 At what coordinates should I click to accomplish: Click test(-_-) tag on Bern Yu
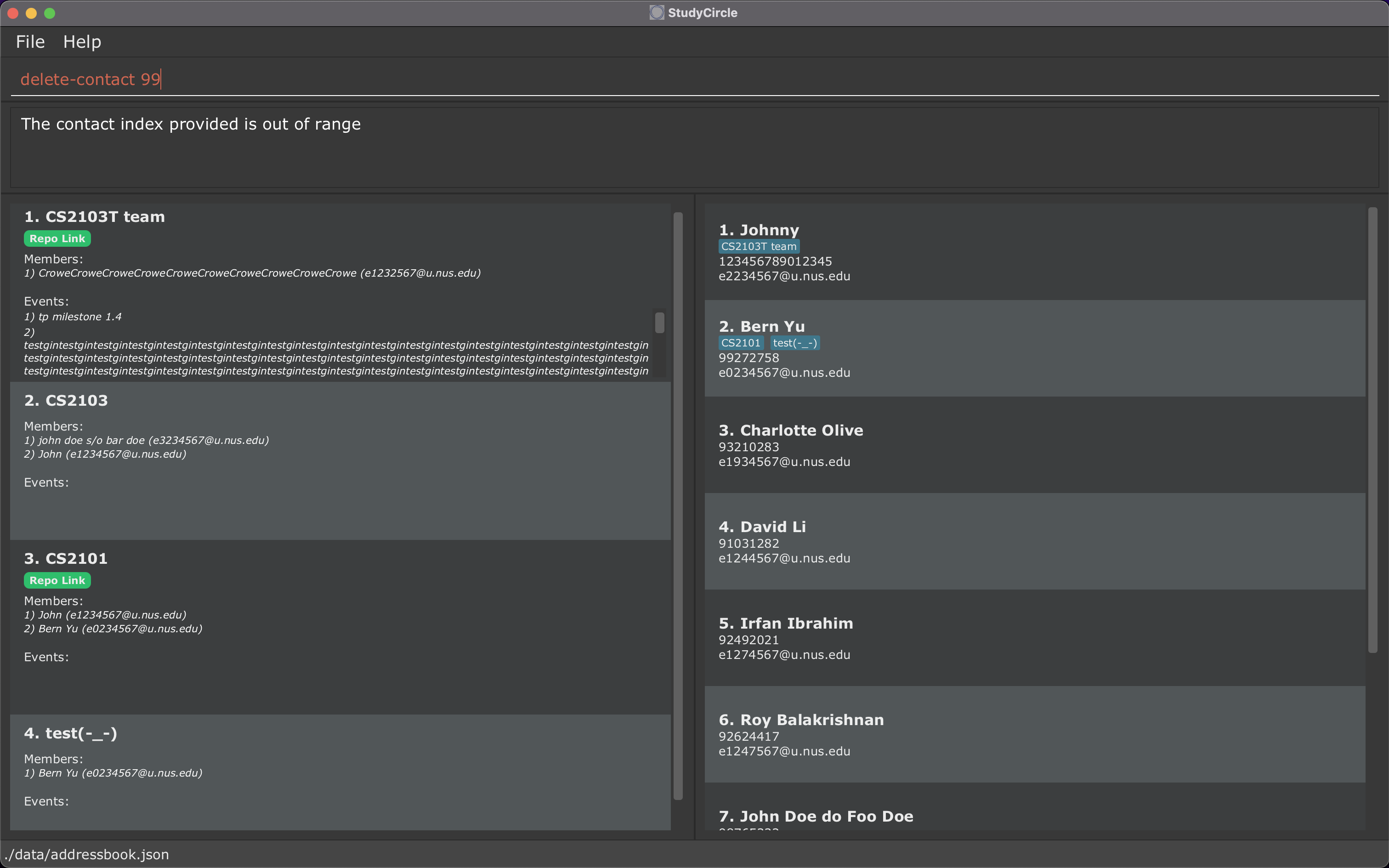pyautogui.click(x=794, y=343)
